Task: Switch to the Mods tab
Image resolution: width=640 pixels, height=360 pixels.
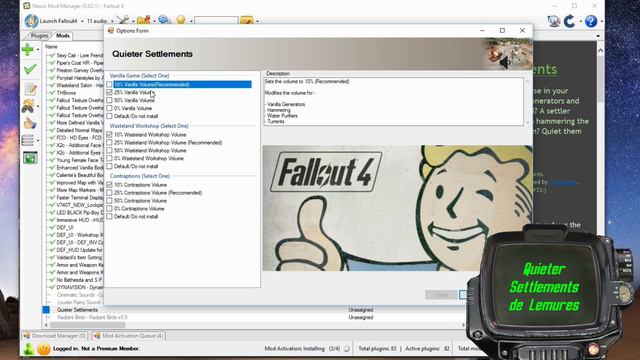Action: tap(62, 36)
